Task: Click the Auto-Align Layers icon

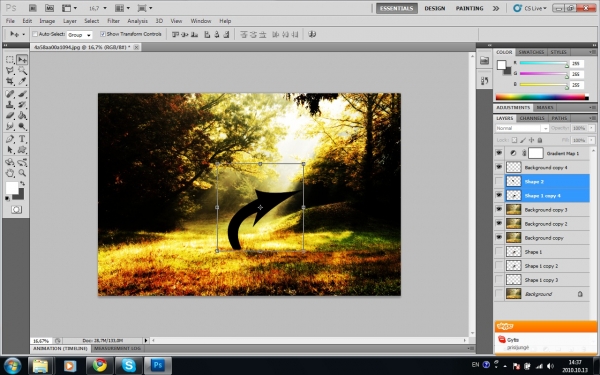Action: pos(312,34)
